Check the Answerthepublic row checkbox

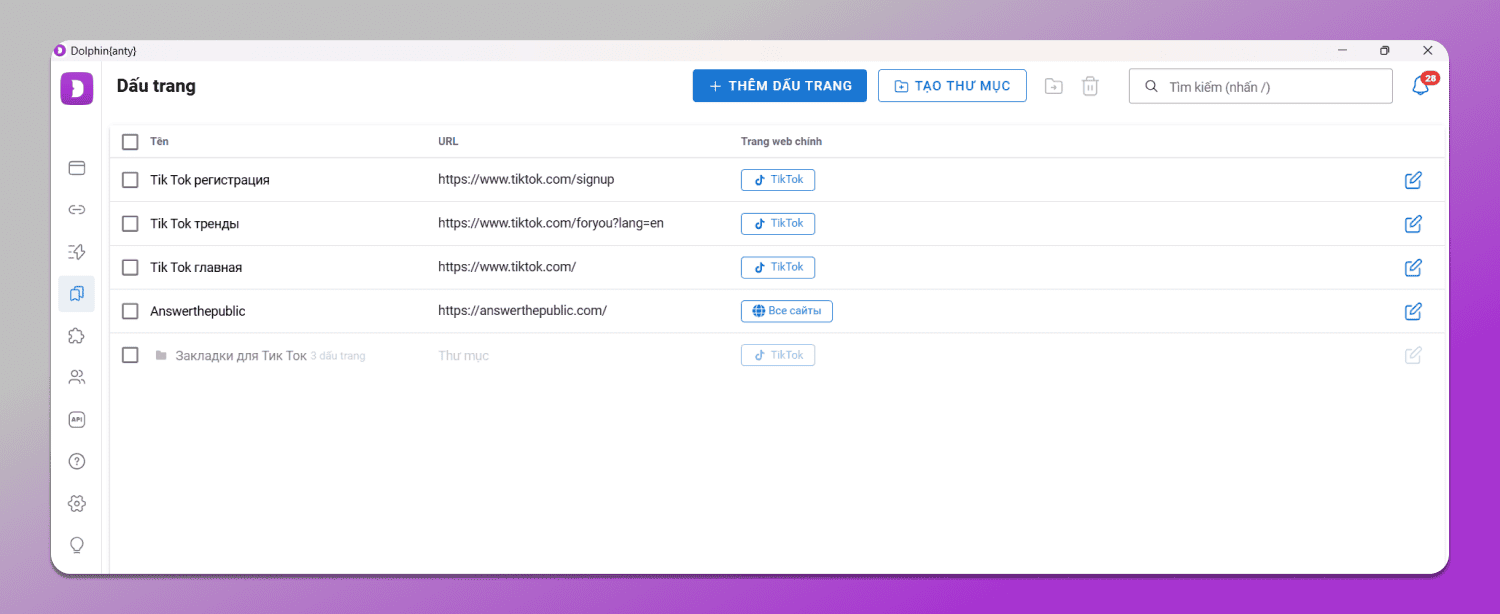click(x=130, y=311)
